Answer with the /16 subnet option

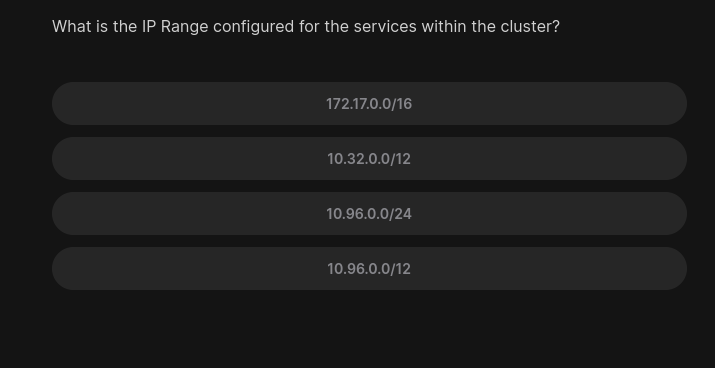369,104
